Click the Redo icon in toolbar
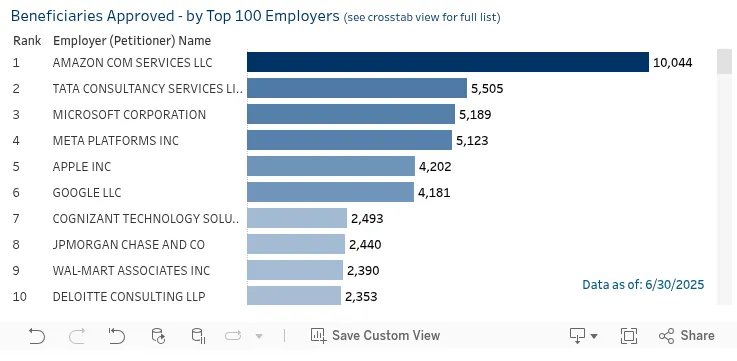This screenshot has width=737, height=361. pos(77,336)
